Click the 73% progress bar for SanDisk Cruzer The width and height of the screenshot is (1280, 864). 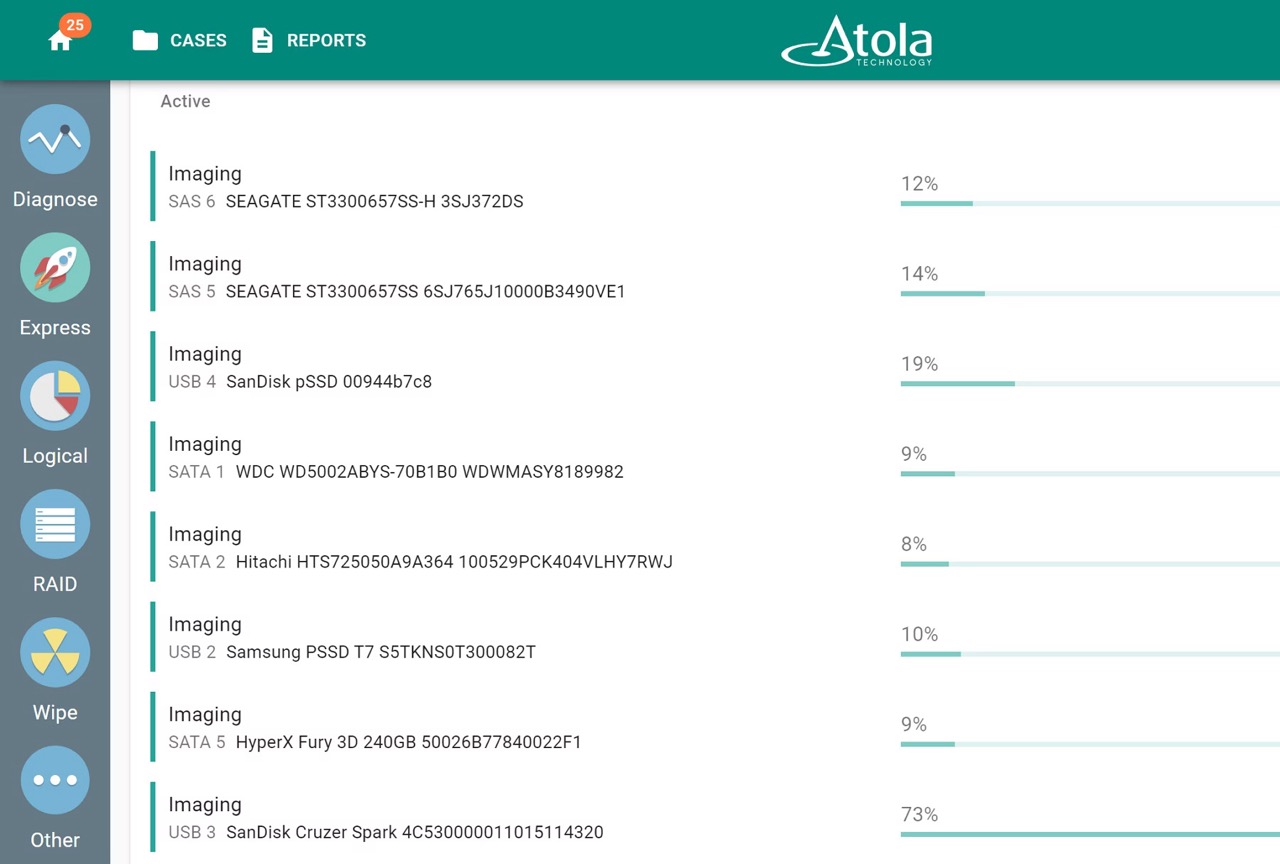click(1090, 834)
